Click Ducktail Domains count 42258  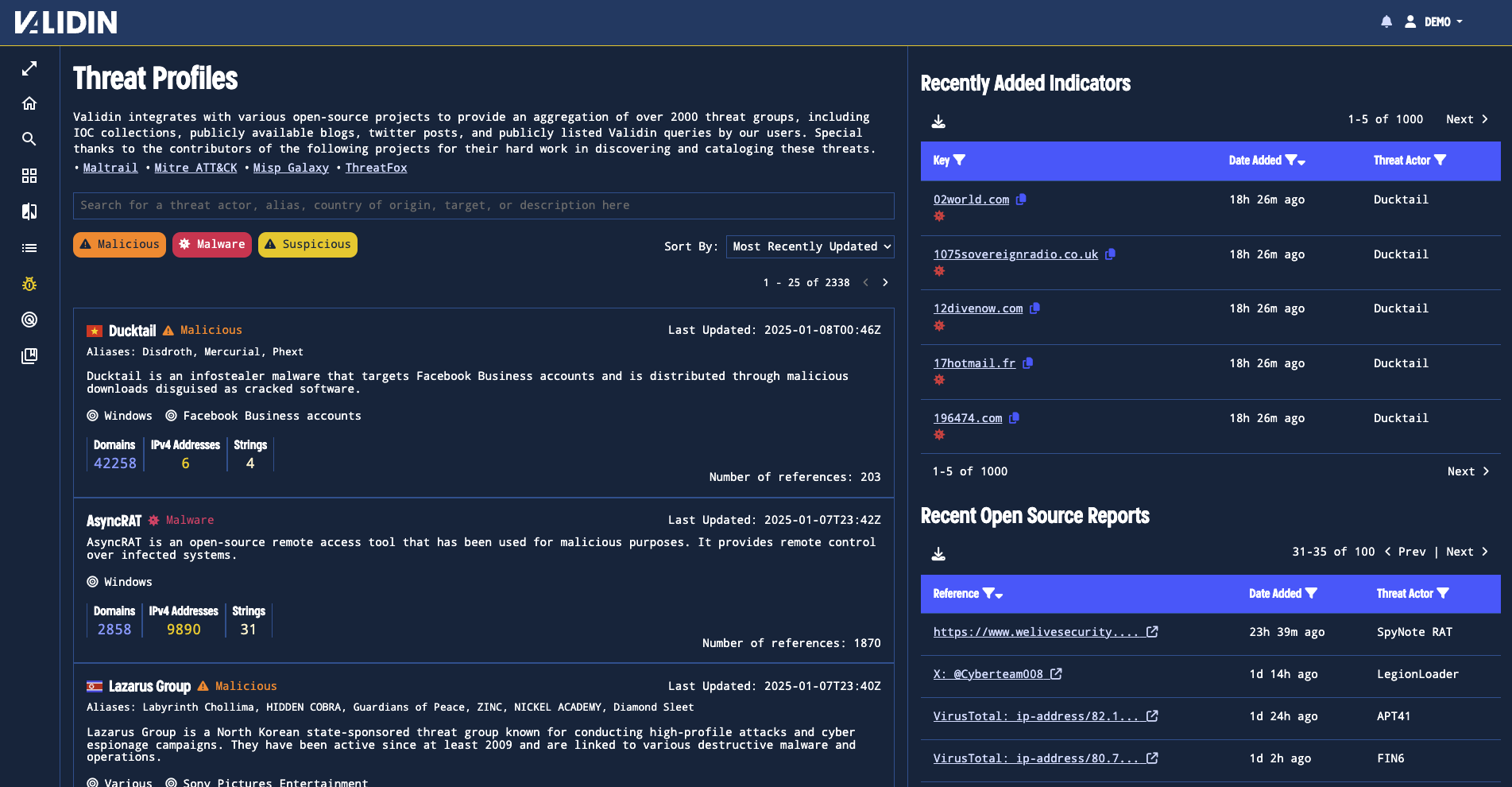coord(115,463)
